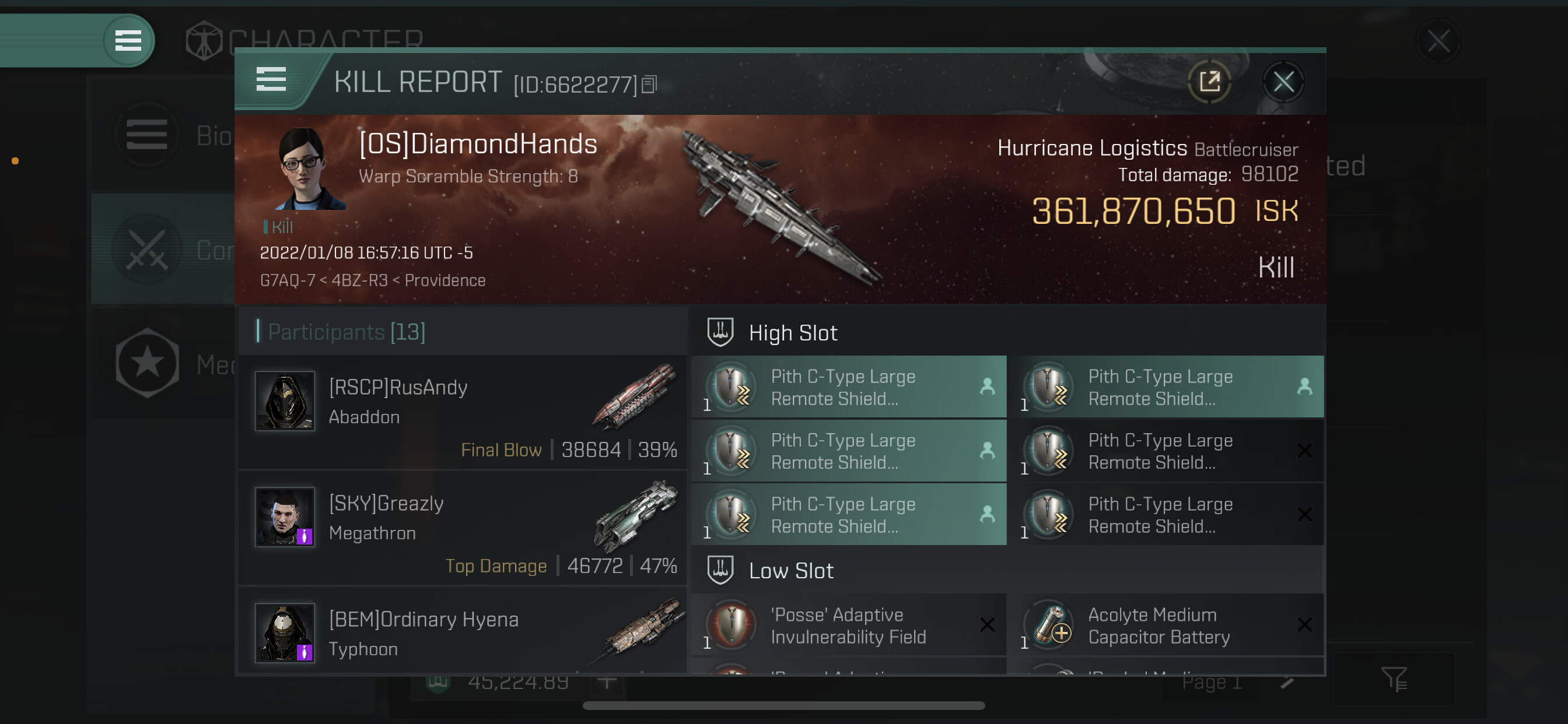Click the share/export kill report icon
Screen dimensions: 1568x724
pos(1209,81)
